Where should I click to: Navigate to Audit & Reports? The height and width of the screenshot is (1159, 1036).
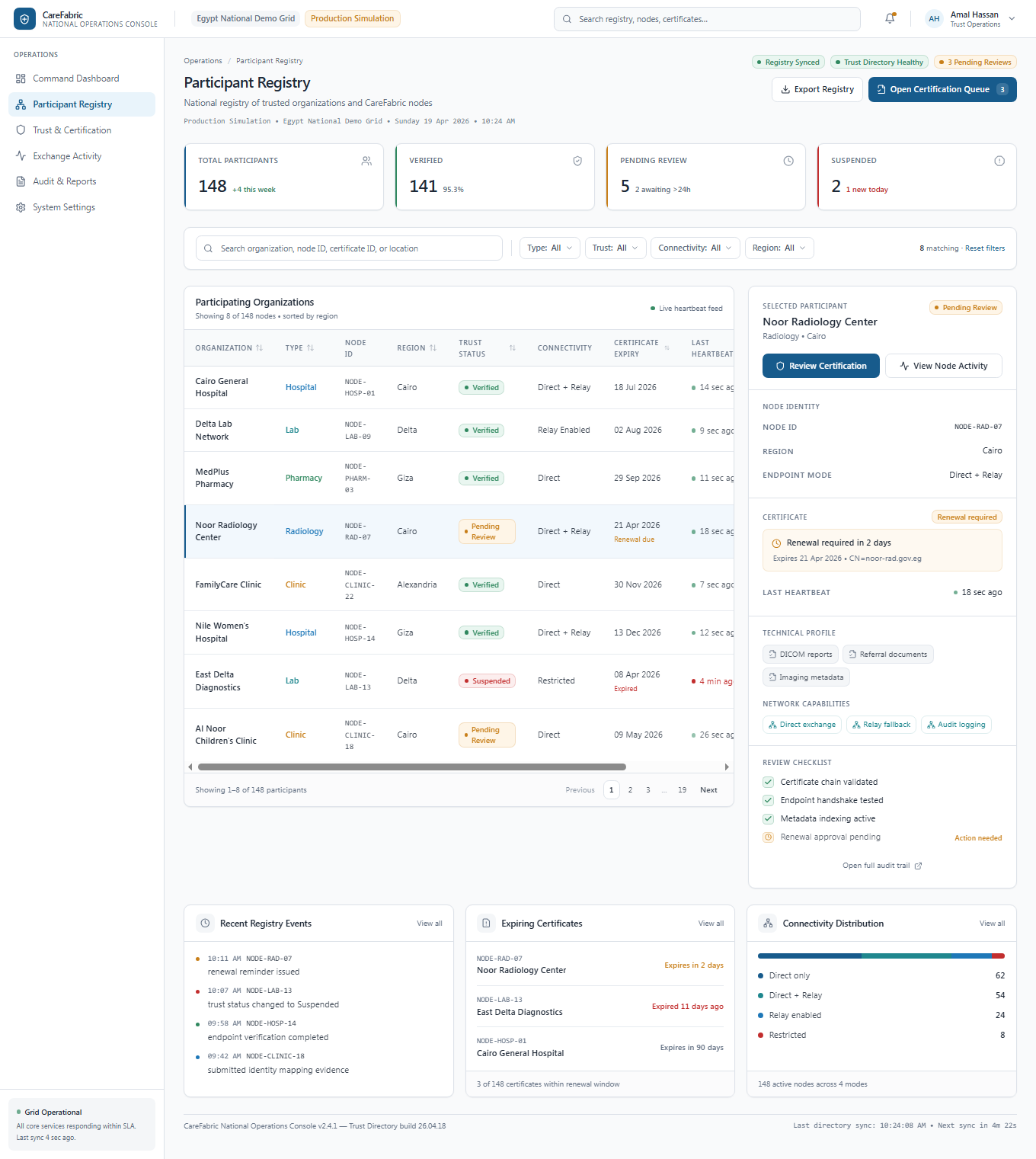[x=82, y=181]
